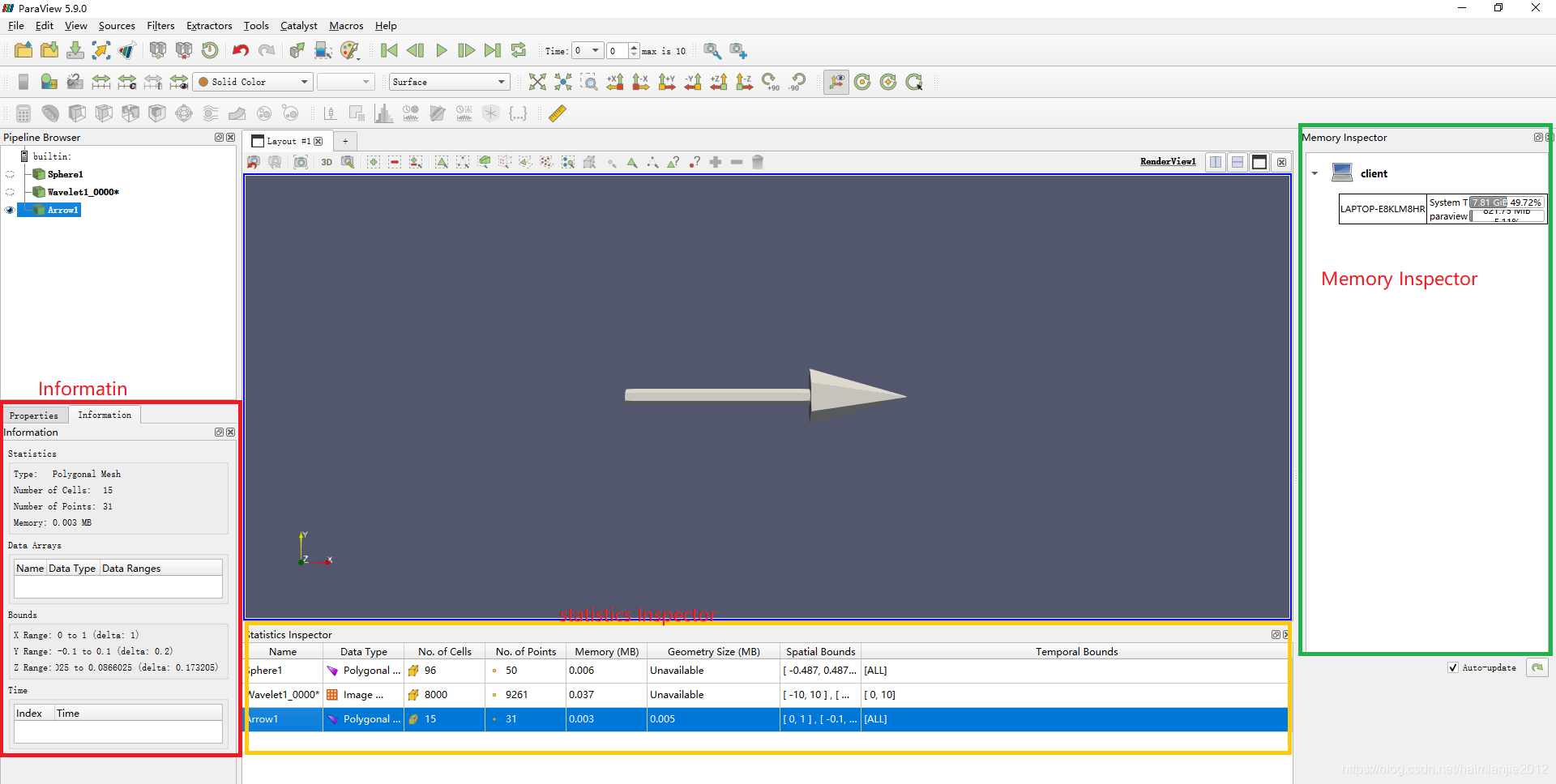Viewport: 1556px width, 784px height.
Task: Set view direction to +X
Action: pos(615,82)
